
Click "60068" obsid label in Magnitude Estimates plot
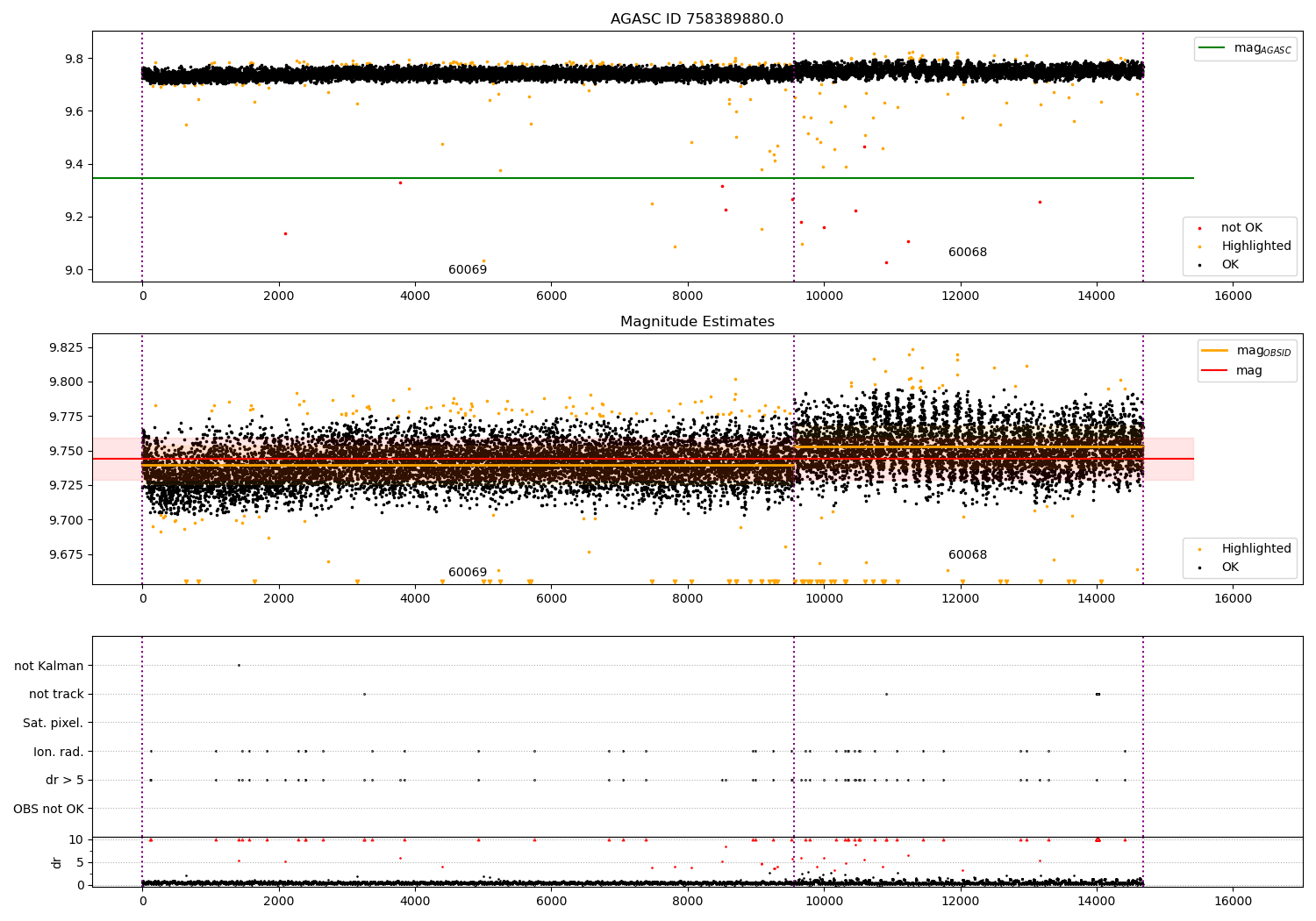(968, 555)
